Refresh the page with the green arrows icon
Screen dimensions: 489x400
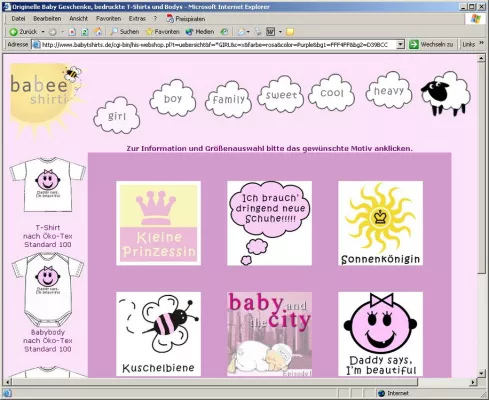tap(85, 32)
